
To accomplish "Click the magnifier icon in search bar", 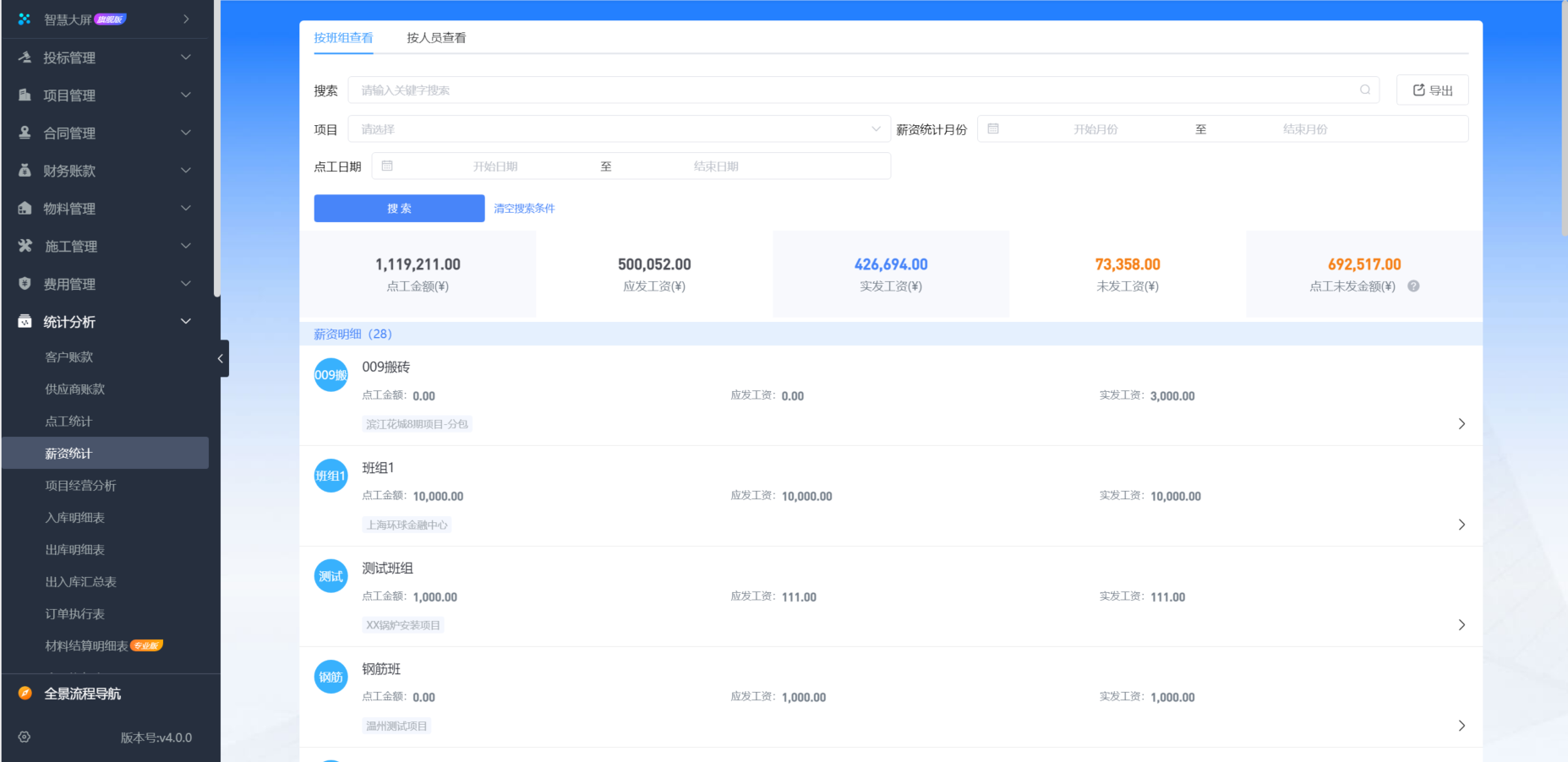I will pos(1365,90).
